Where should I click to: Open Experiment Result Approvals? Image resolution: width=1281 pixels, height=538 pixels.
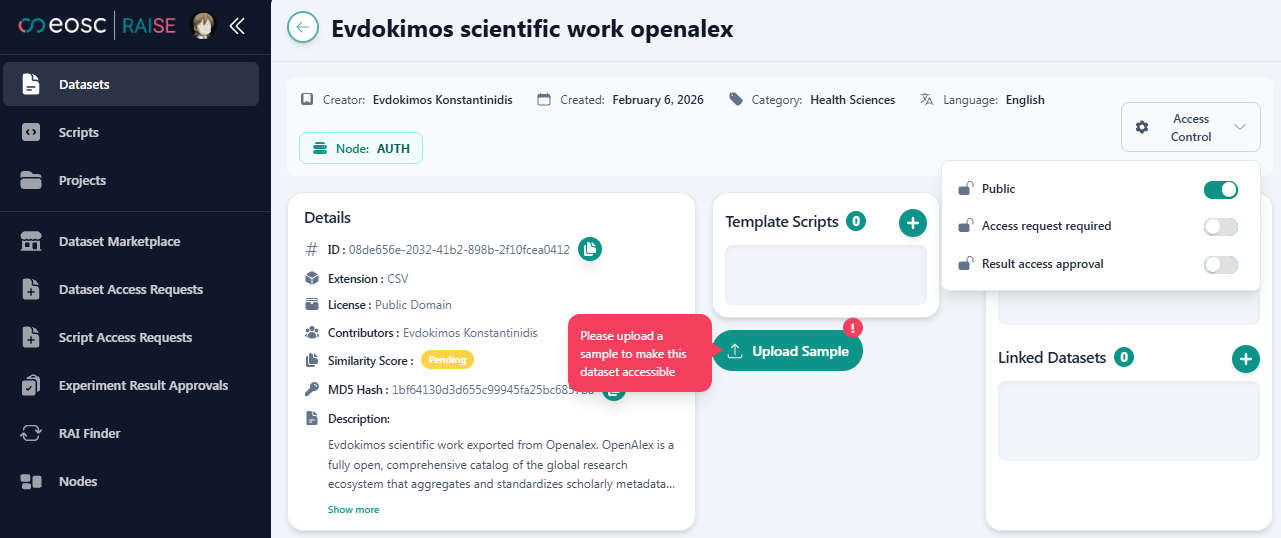tap(143, 386)
